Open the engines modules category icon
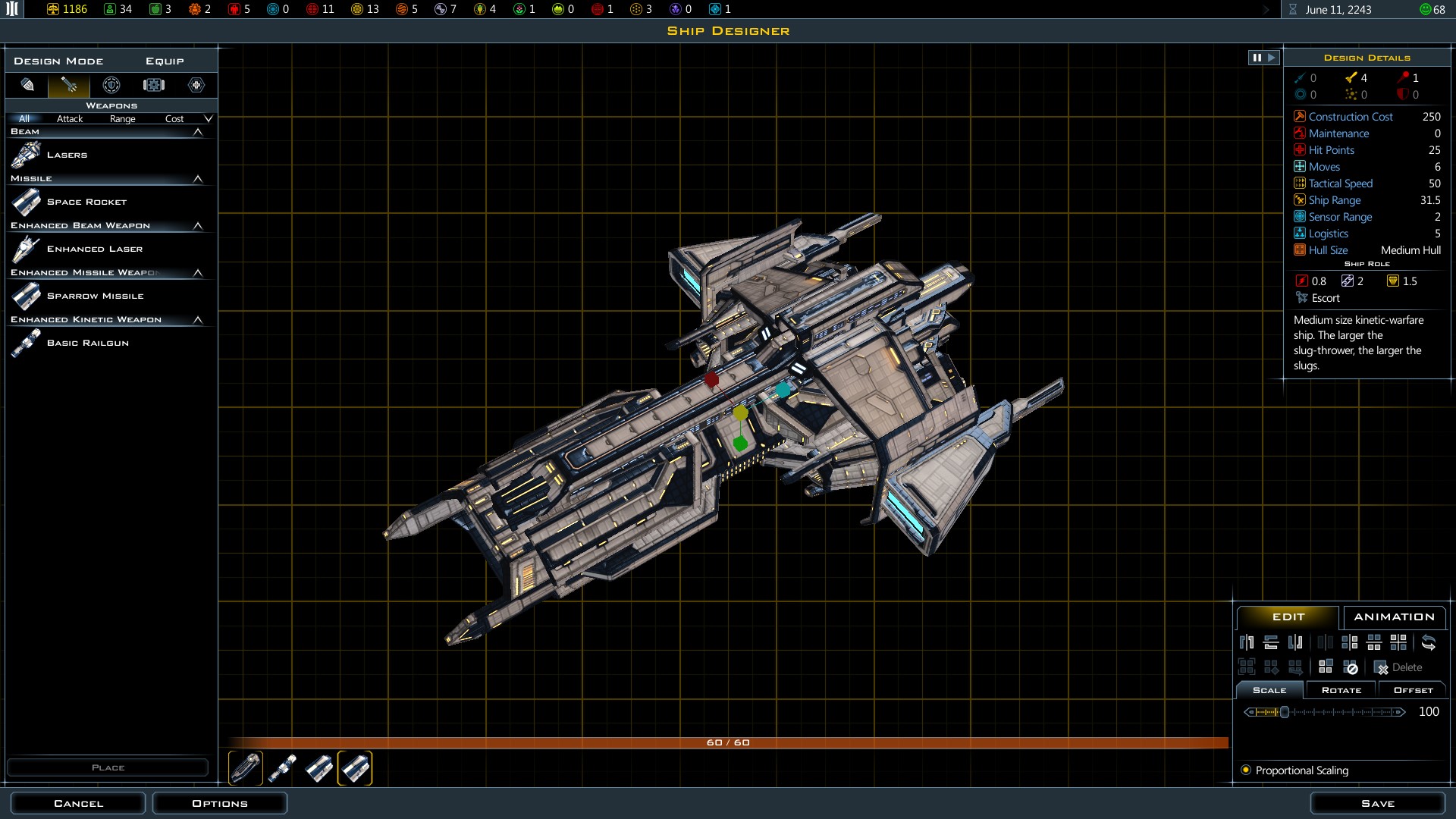The width and height of the screenshot is (1456, 819). 154,85
